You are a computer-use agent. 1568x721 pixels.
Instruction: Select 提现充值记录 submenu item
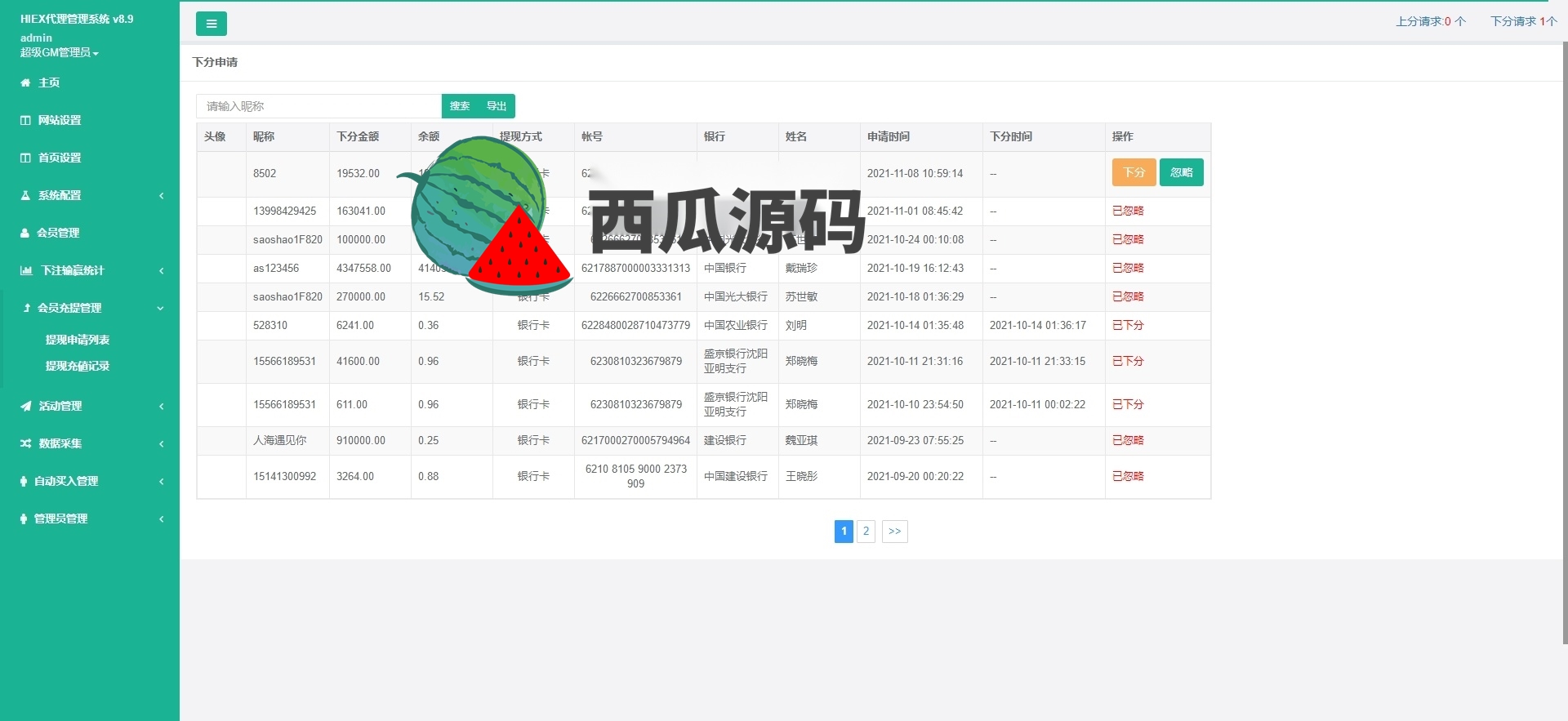click(x=78, y=366)
